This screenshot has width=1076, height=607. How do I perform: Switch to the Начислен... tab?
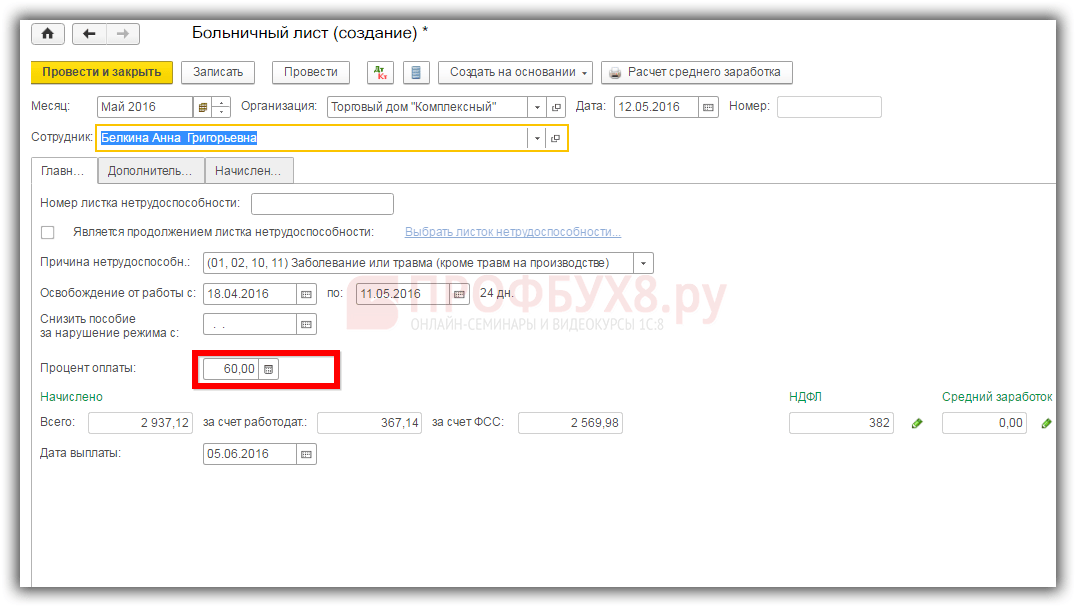(249, 171)
